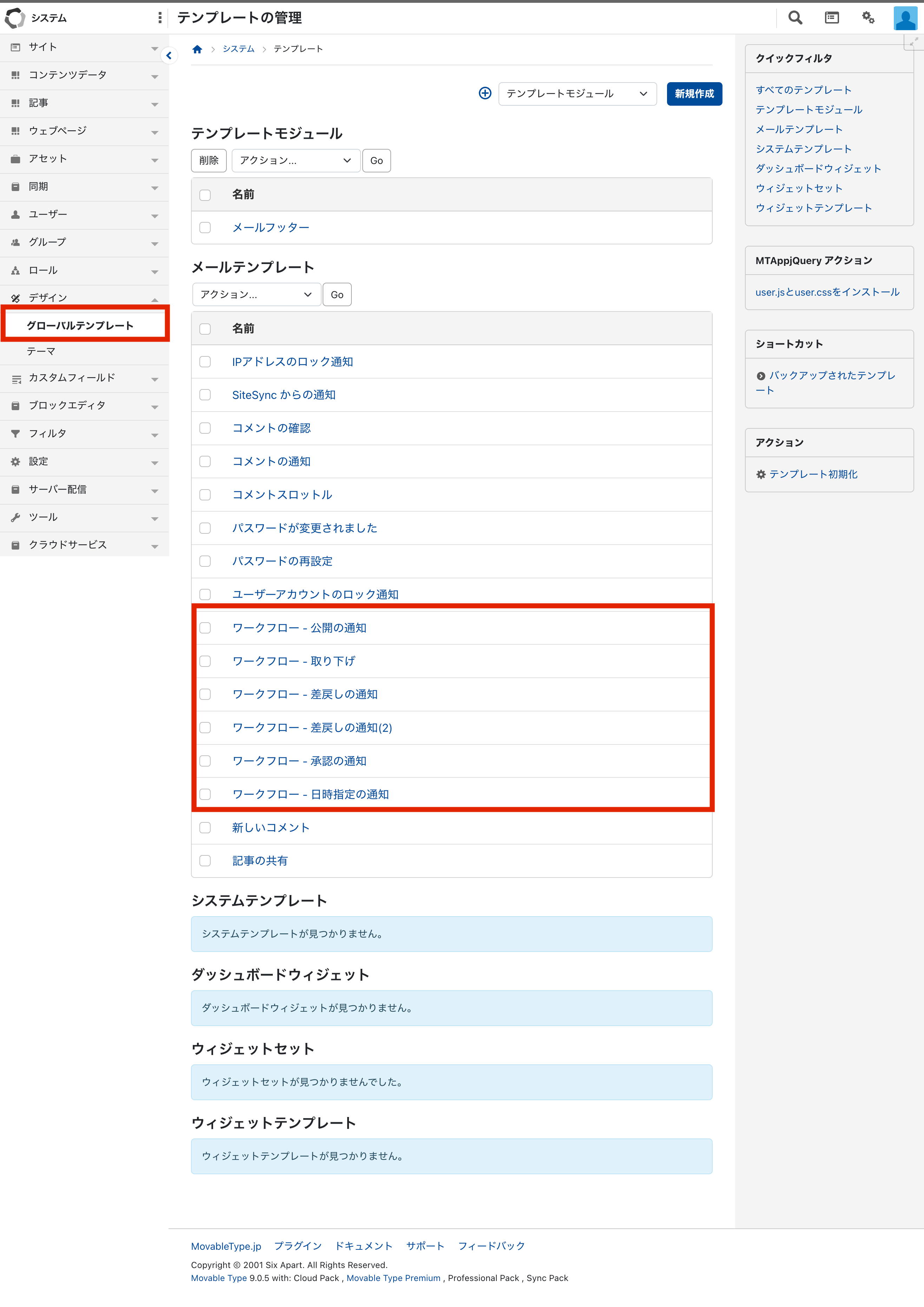The height and width of the screenshot is (1307, 924).
Task: Open the テーマ sidebar item
Action: tap(41, 352)
